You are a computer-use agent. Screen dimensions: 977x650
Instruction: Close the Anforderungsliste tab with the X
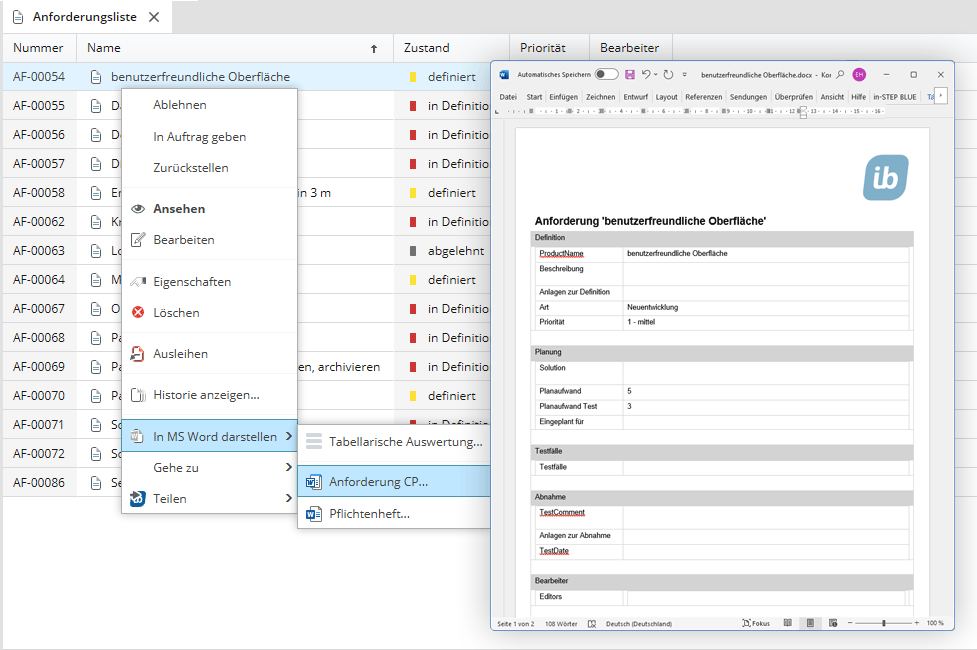pos(153,17)
